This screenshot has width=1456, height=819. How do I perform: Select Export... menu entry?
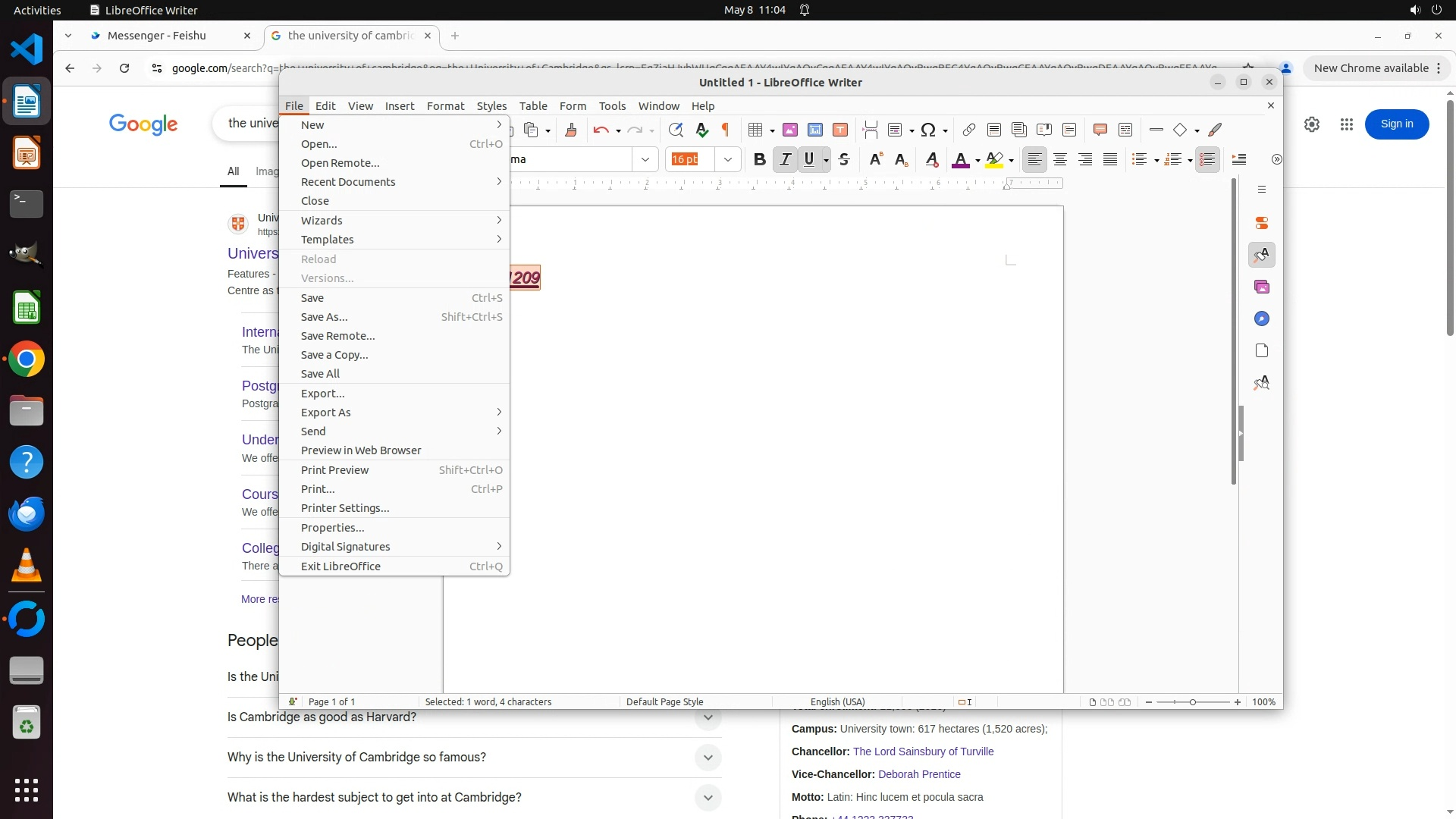click(x=322, y=394)
